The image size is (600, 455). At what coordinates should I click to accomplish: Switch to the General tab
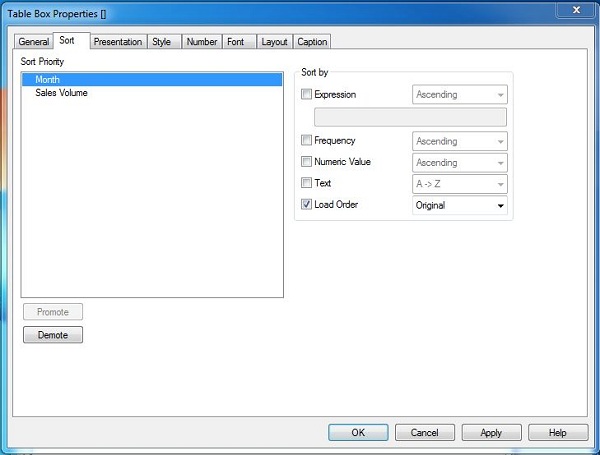[33, 42]
